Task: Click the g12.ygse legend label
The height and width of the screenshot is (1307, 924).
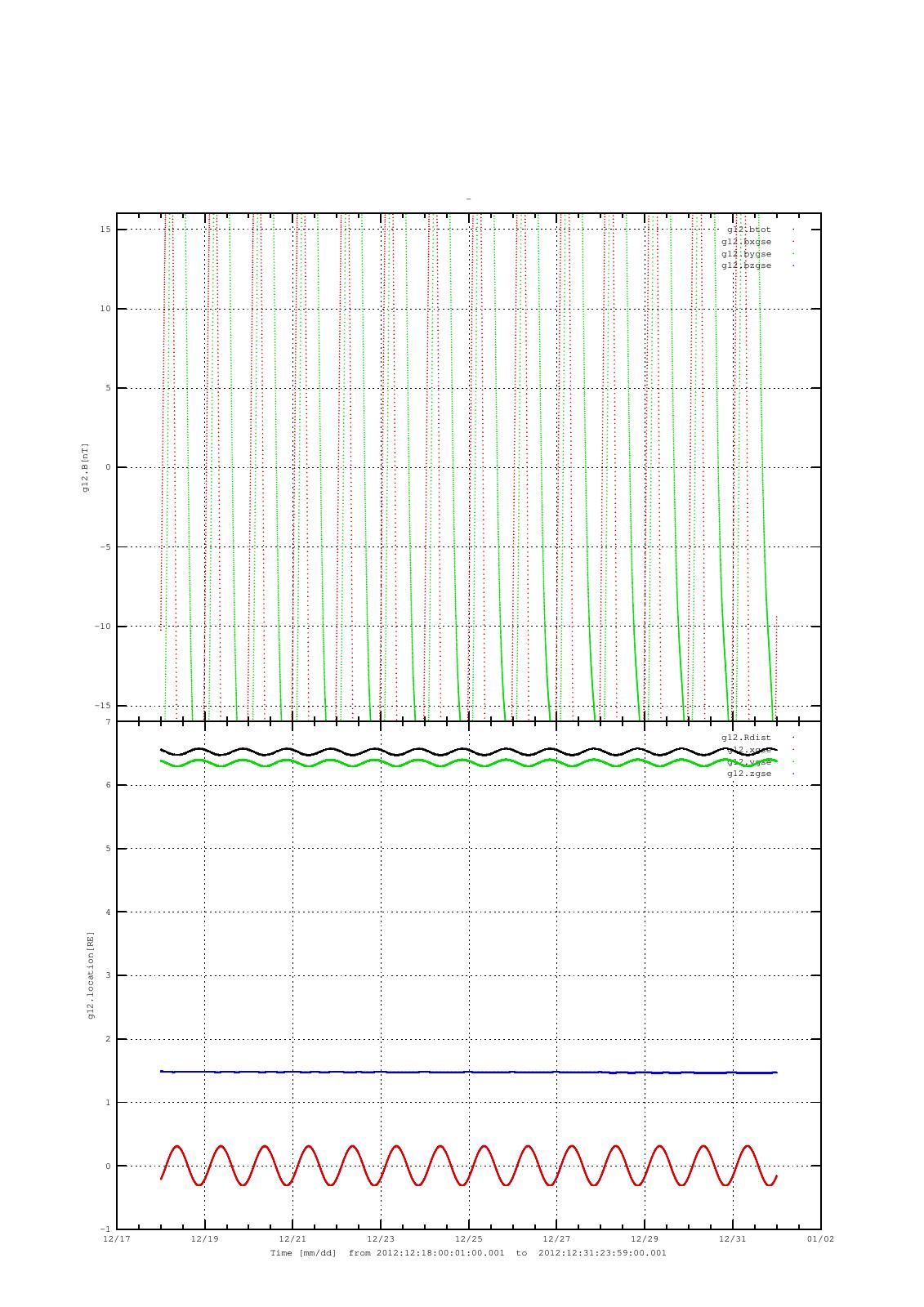Action: click(749, 761)
